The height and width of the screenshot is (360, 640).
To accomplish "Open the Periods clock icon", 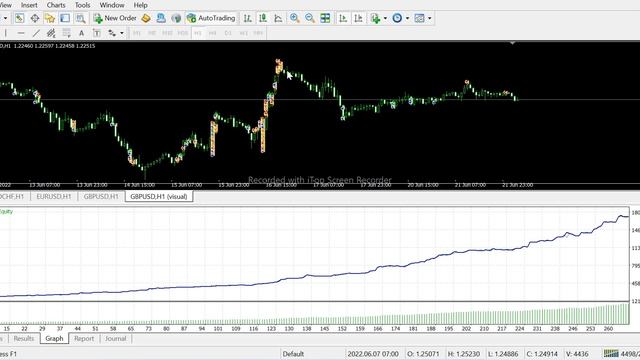I will click(397, 18).
